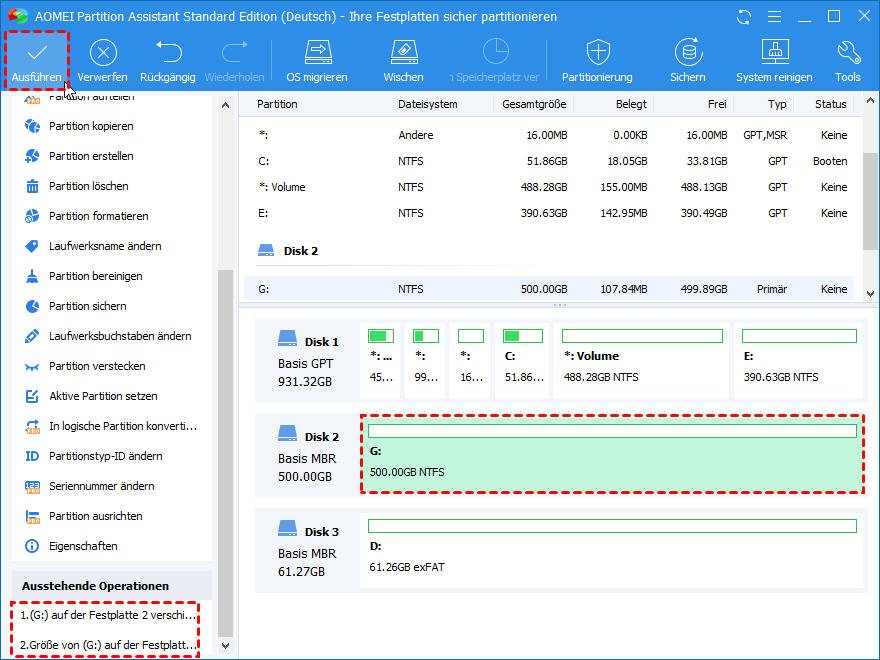880x660 pixels.
Task: Sort by Partition column header
Action: pyautogui.click(x=277, y=104)
